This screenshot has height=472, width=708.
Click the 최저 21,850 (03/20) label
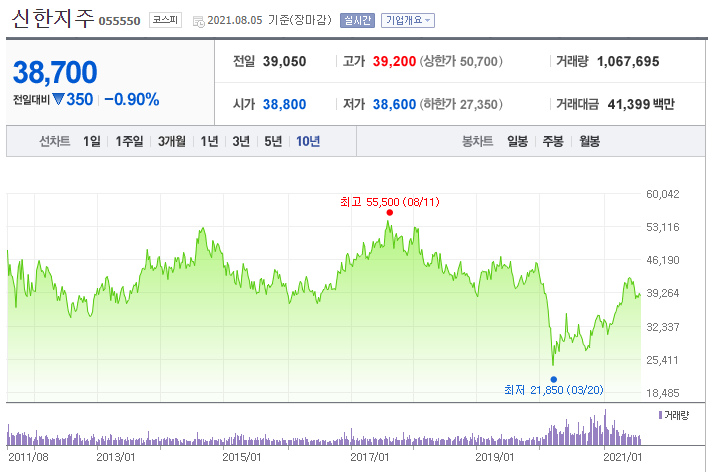[x=554, y=390]
